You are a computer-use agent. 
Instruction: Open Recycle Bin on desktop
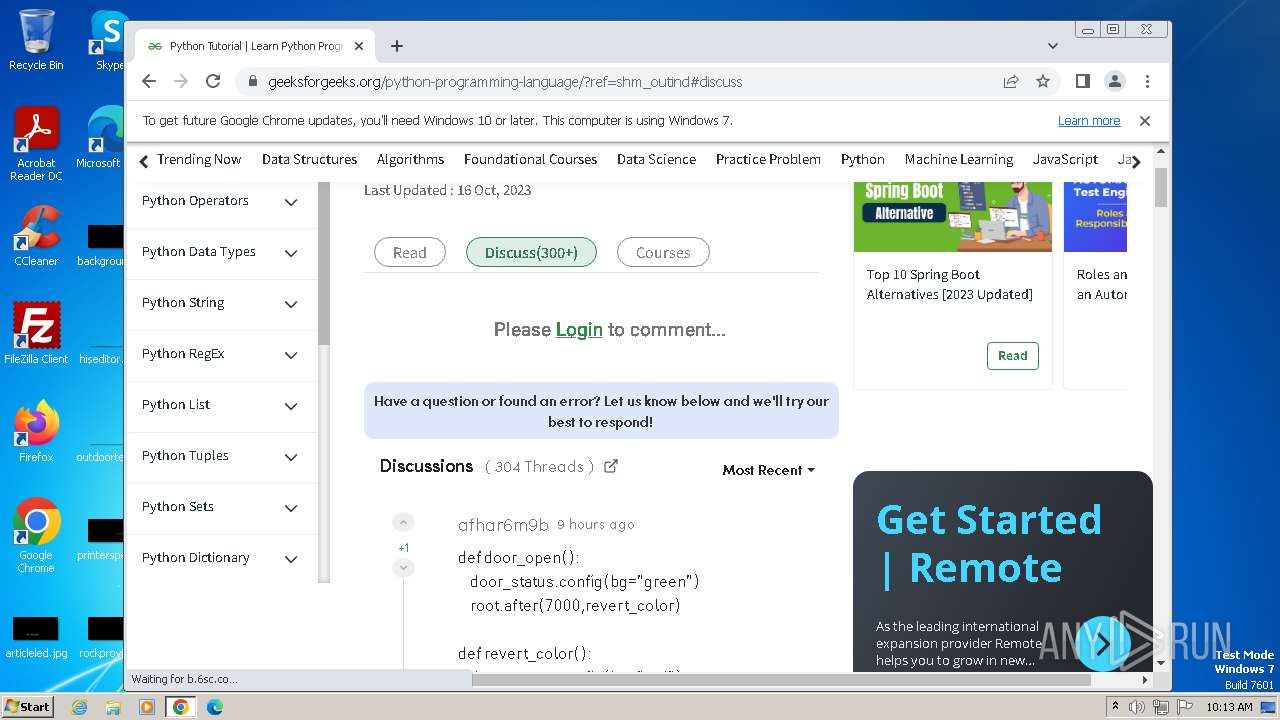click(36, 40)
